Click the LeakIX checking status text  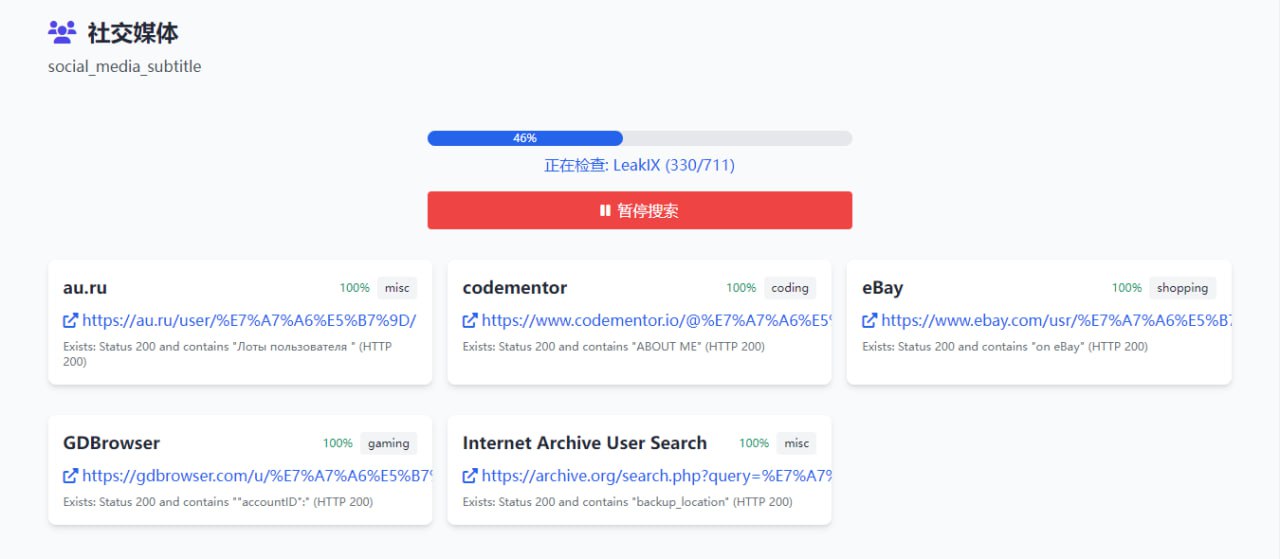640,165
